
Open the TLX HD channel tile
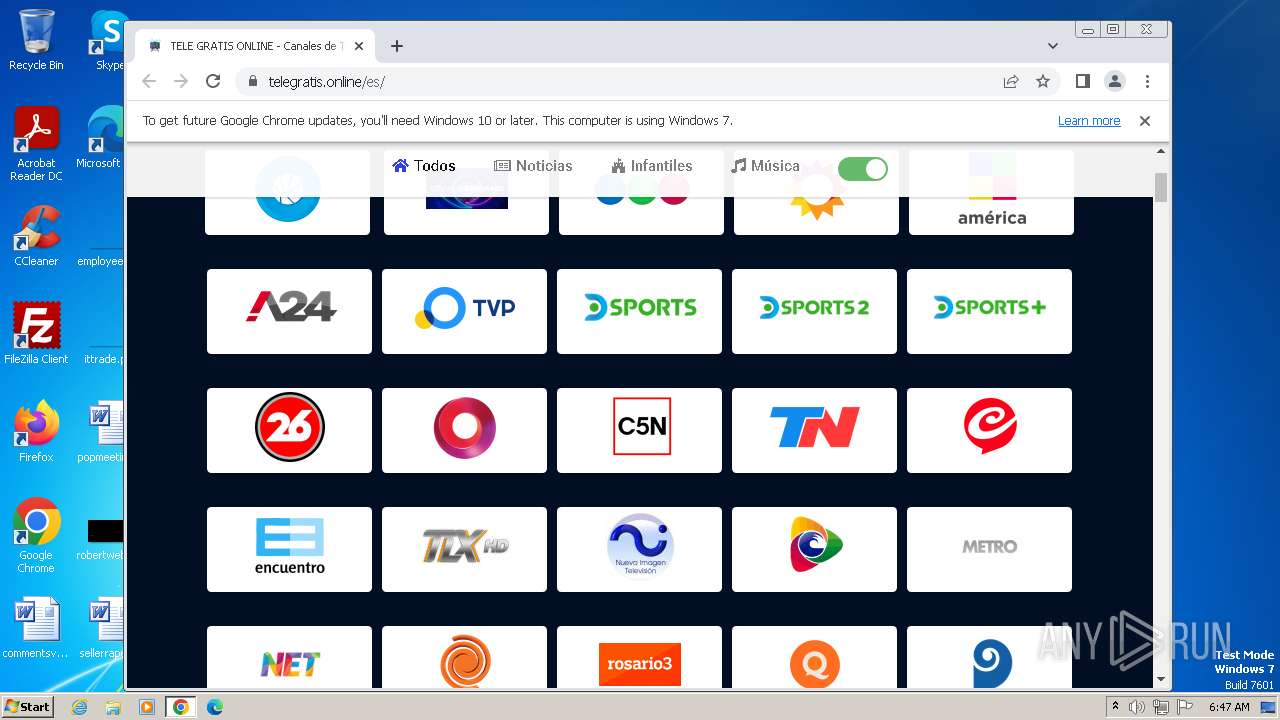[464, 549]
